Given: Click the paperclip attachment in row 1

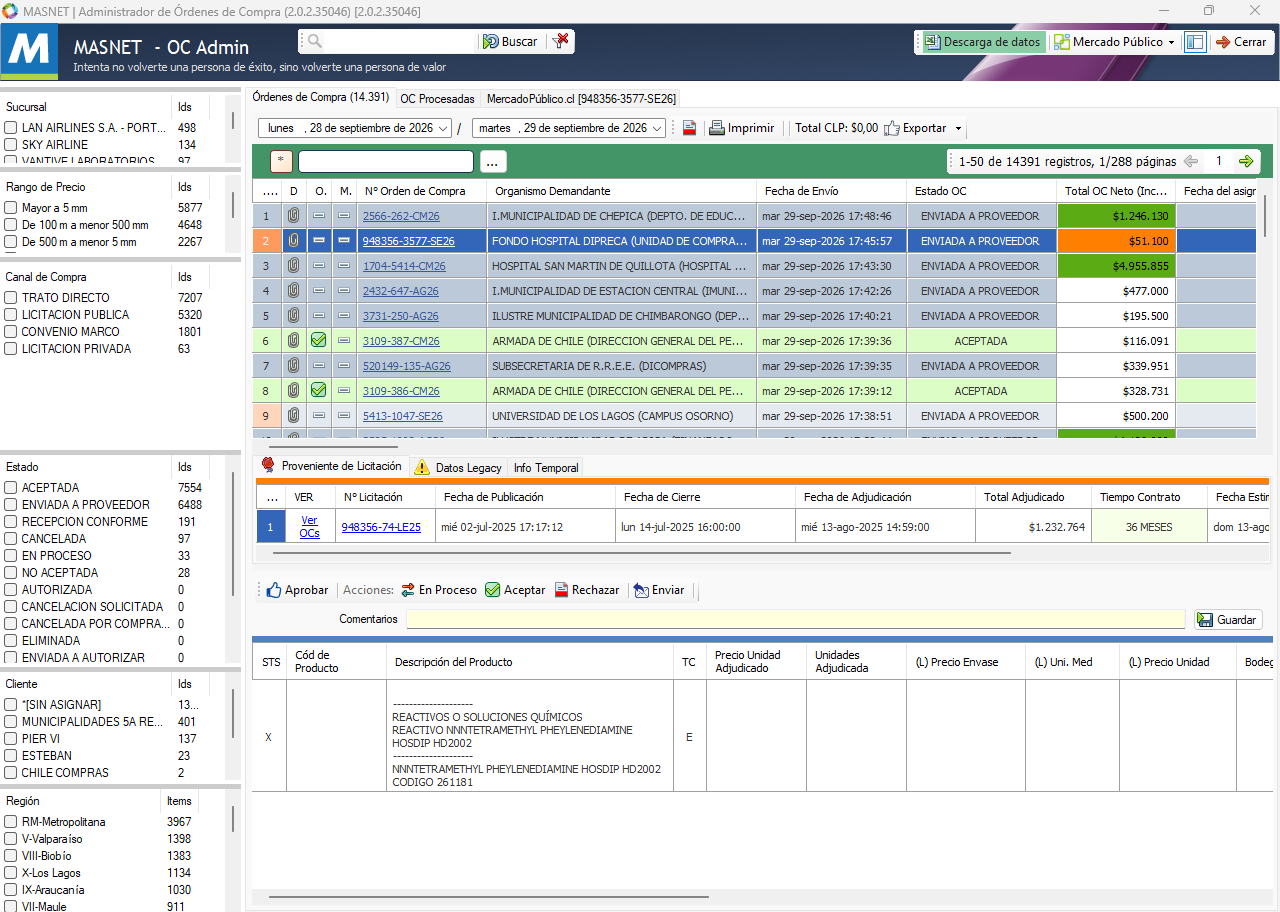Looking at the screenshot, I should pos(293,215).
